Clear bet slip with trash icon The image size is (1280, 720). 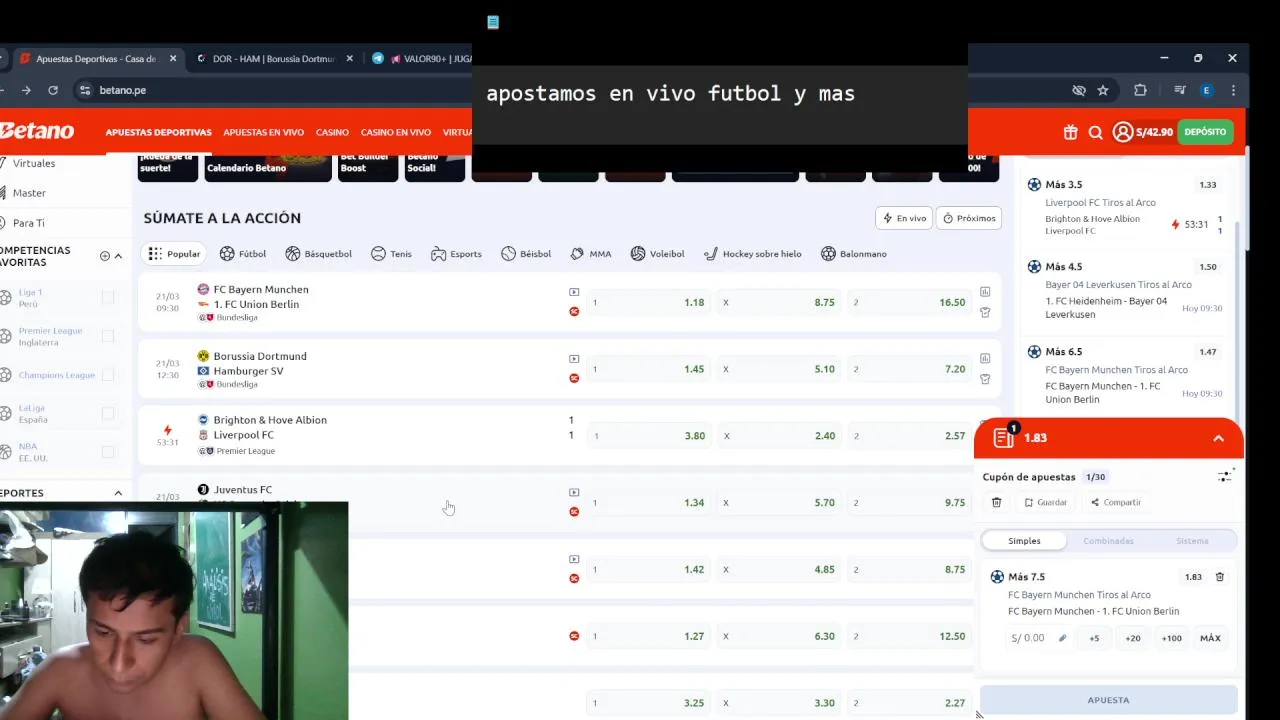pos(996,503)
